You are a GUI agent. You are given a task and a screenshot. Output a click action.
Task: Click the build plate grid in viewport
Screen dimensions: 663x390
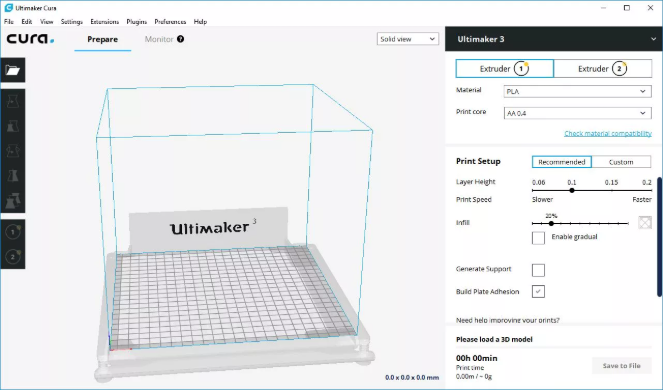(233, 296)
